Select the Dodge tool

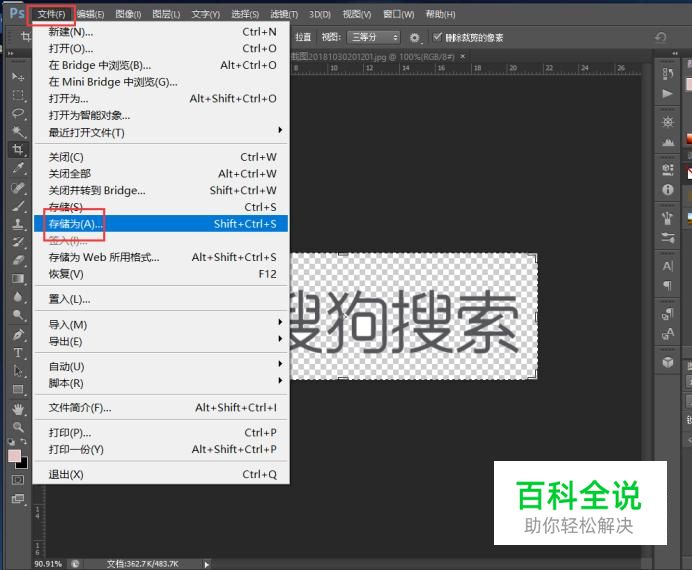(x=18, y=315)
